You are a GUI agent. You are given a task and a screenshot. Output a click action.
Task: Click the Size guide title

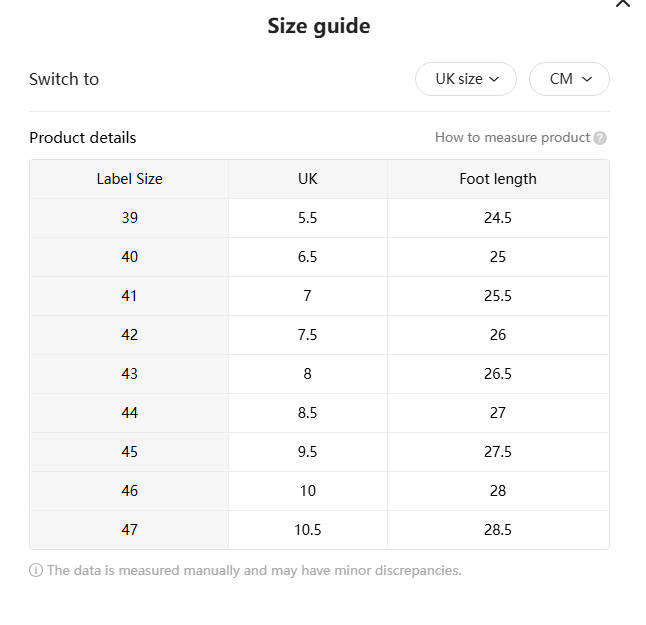coord(319,26)
